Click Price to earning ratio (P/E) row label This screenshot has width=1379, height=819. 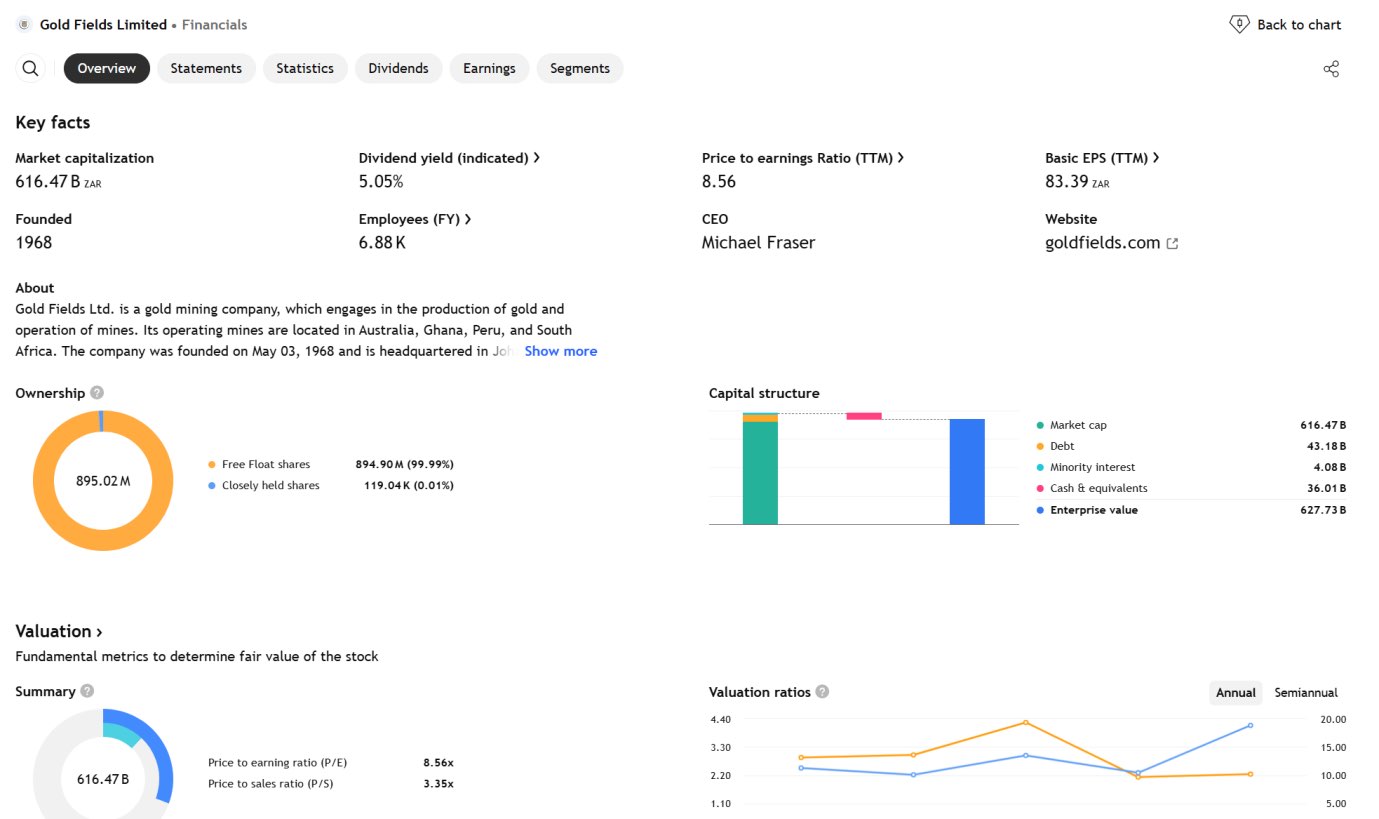(x=278, y=762)
